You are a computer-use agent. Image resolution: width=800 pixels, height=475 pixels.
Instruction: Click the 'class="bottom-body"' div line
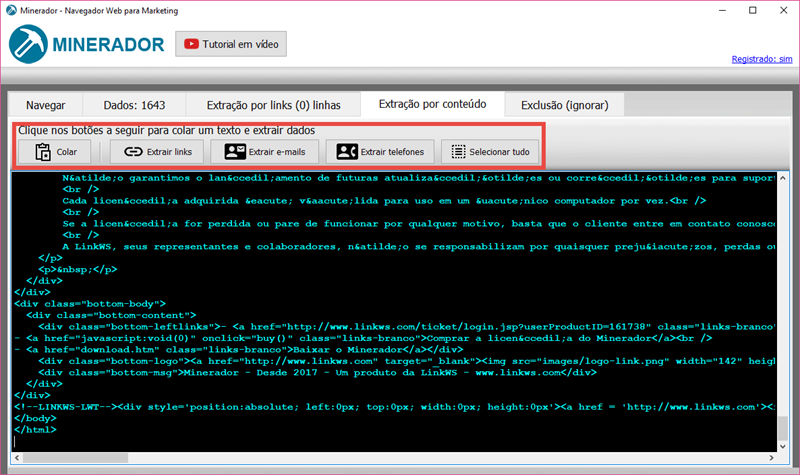[90, 304]
